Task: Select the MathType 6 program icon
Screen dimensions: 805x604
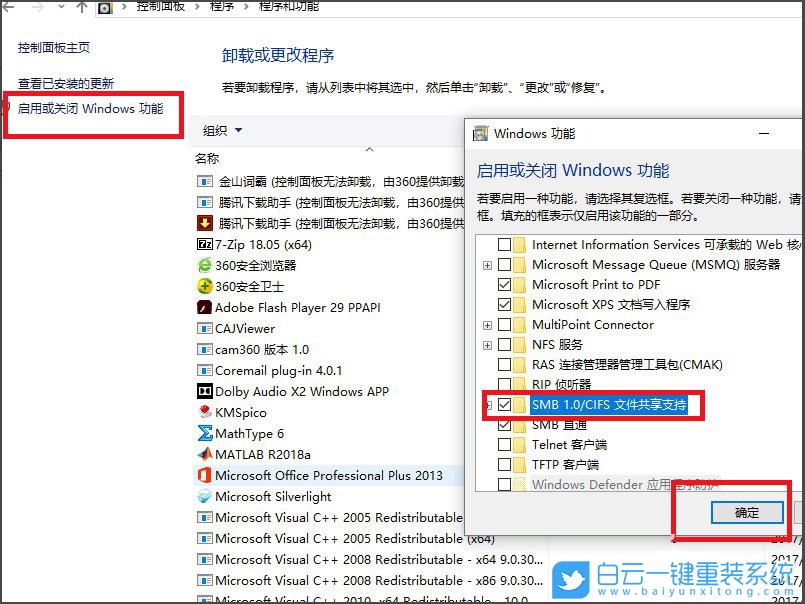Action: click(205, 434)
